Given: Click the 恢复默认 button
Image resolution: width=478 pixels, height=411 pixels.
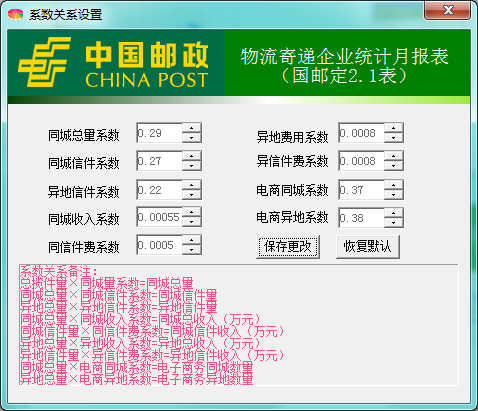Looking at the screenshot, I should [368, 247].
